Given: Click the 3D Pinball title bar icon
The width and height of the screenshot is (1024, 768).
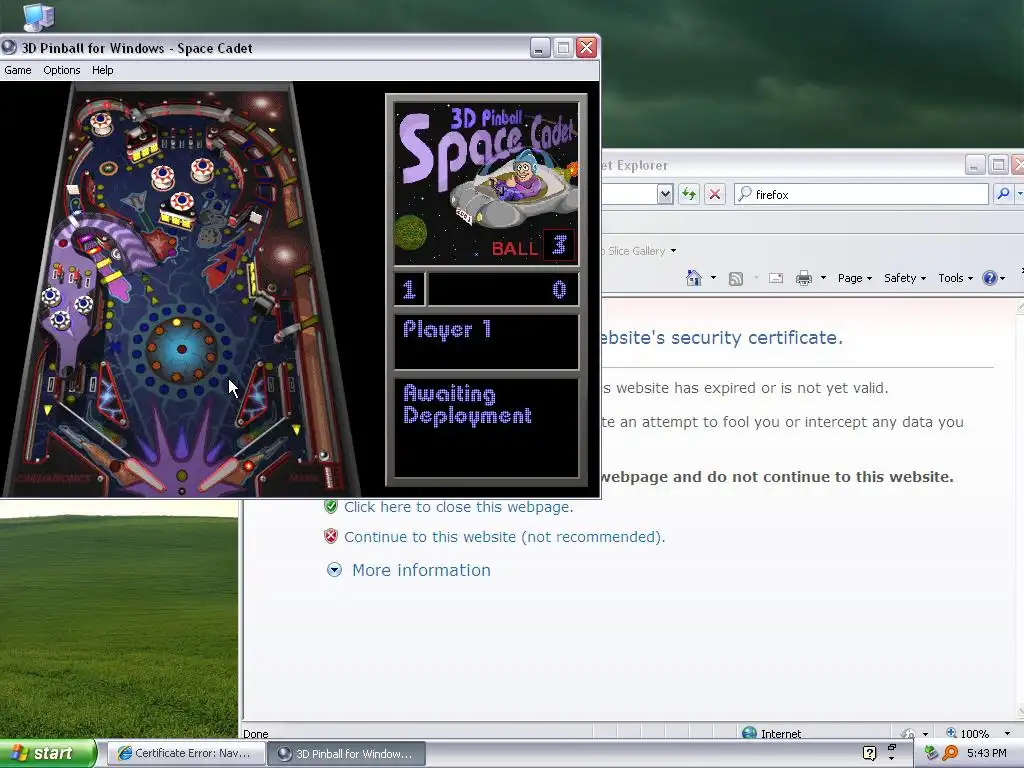Looking at the screenshot, I should pos(9,48).
